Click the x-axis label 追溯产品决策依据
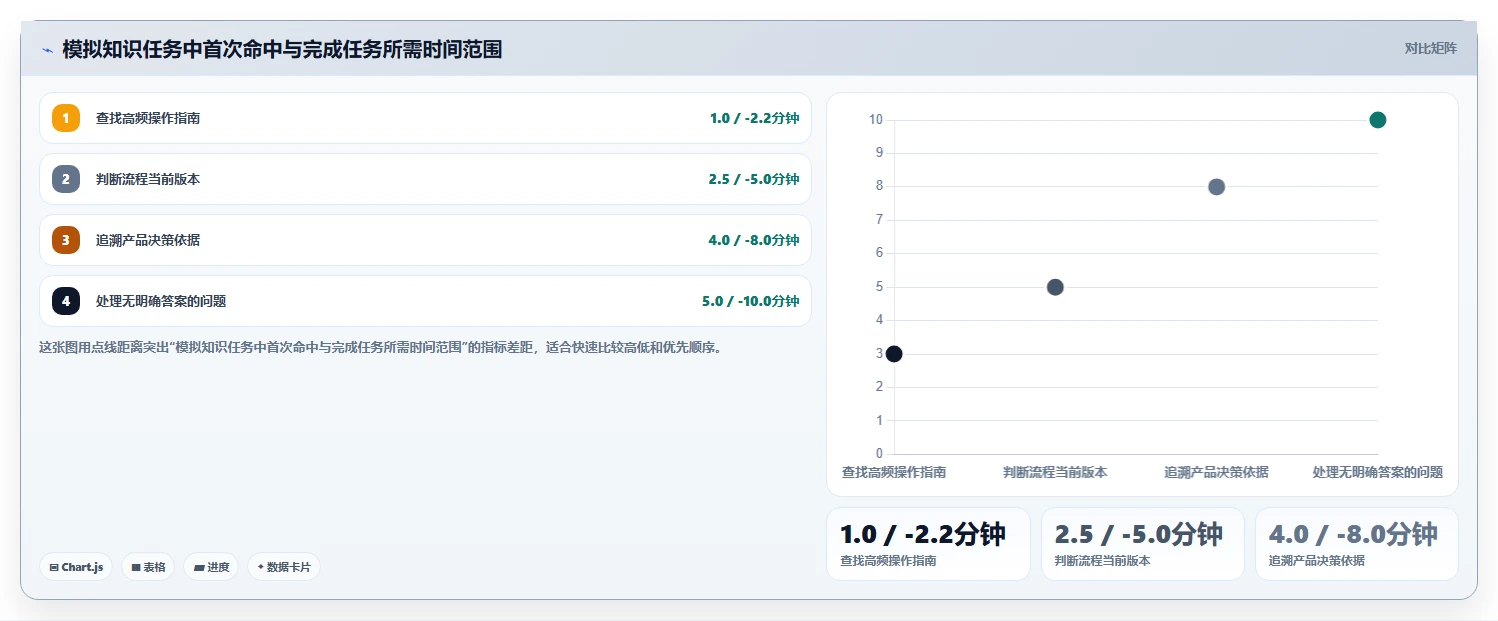The image size is (1498, 621). point(1216,472)
